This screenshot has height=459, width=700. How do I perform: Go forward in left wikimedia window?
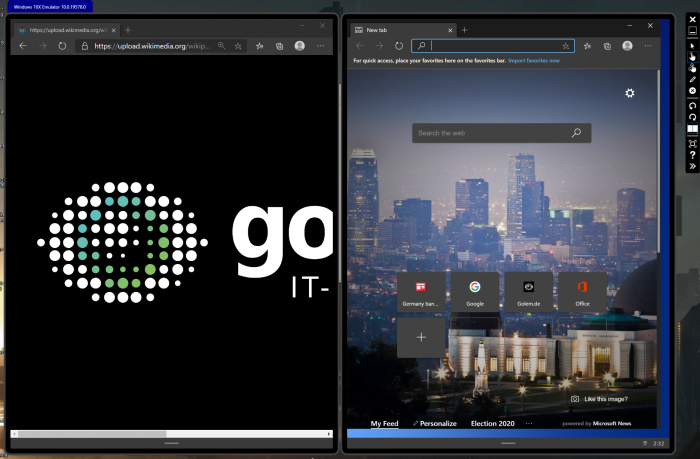(42, 46)
